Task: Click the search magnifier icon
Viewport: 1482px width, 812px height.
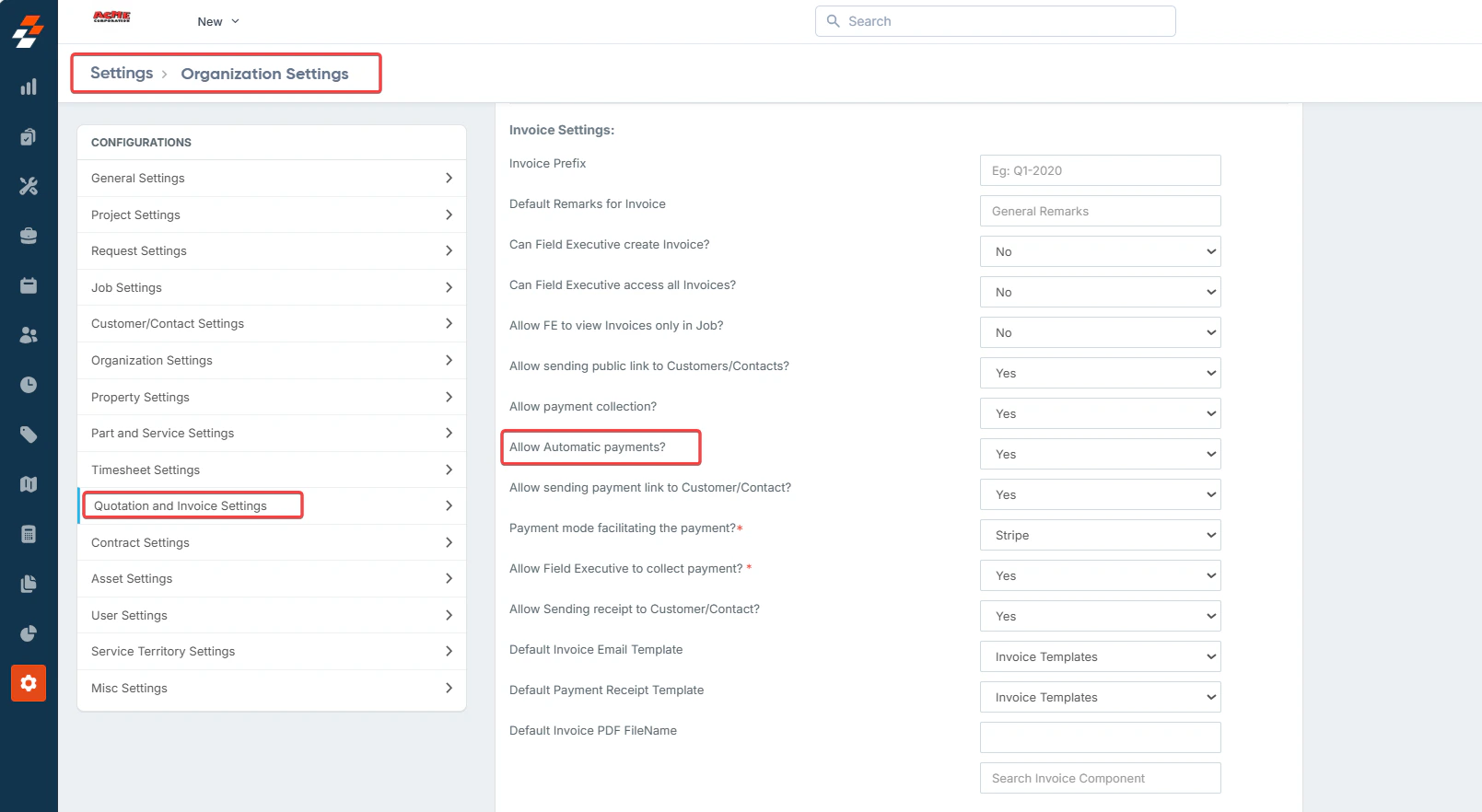Action: pos(833,21)
